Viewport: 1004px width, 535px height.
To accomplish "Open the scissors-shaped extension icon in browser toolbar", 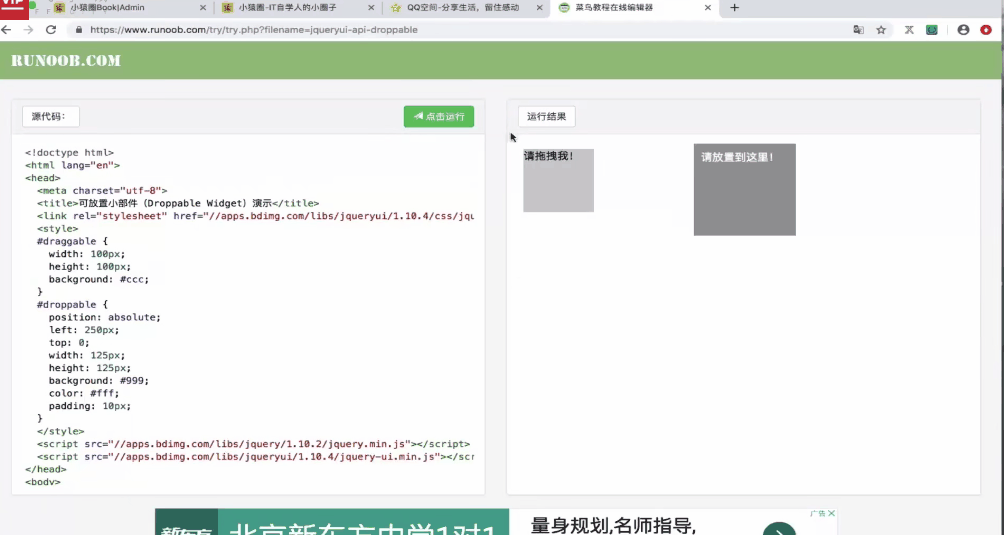I will tap(909, 29).
